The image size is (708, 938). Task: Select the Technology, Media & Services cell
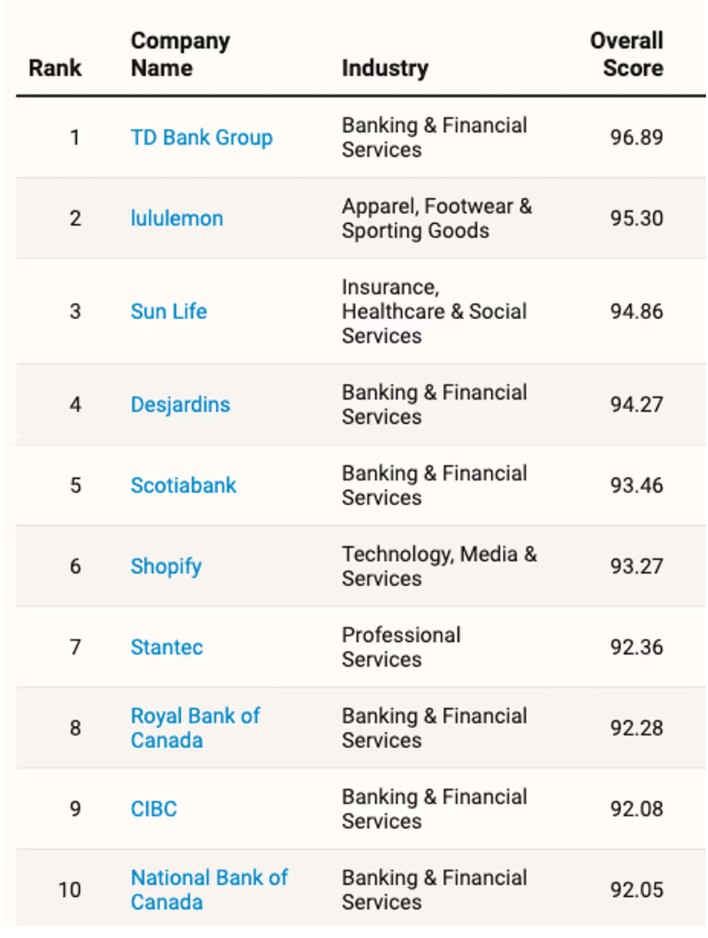pyautogui.click(x=440, y=567)
